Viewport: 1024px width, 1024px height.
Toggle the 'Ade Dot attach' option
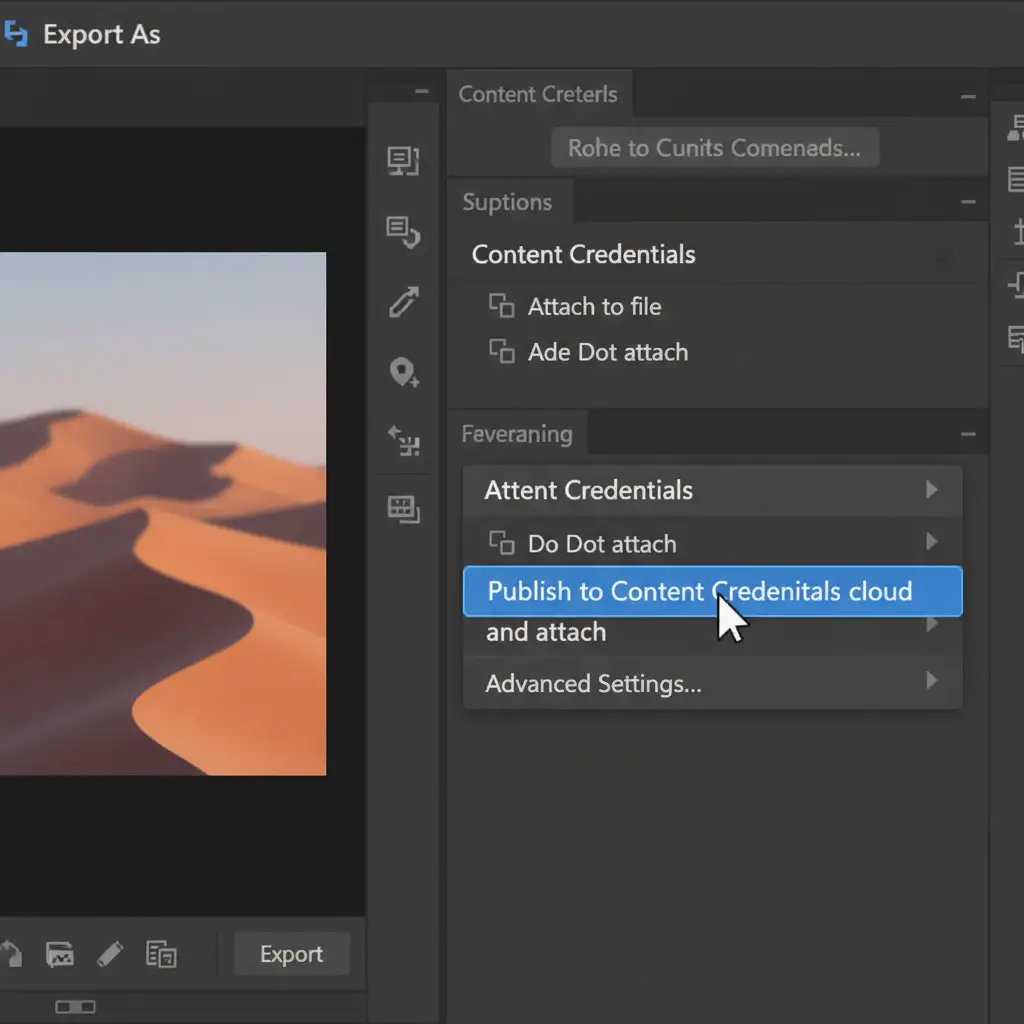coord(501,352)
